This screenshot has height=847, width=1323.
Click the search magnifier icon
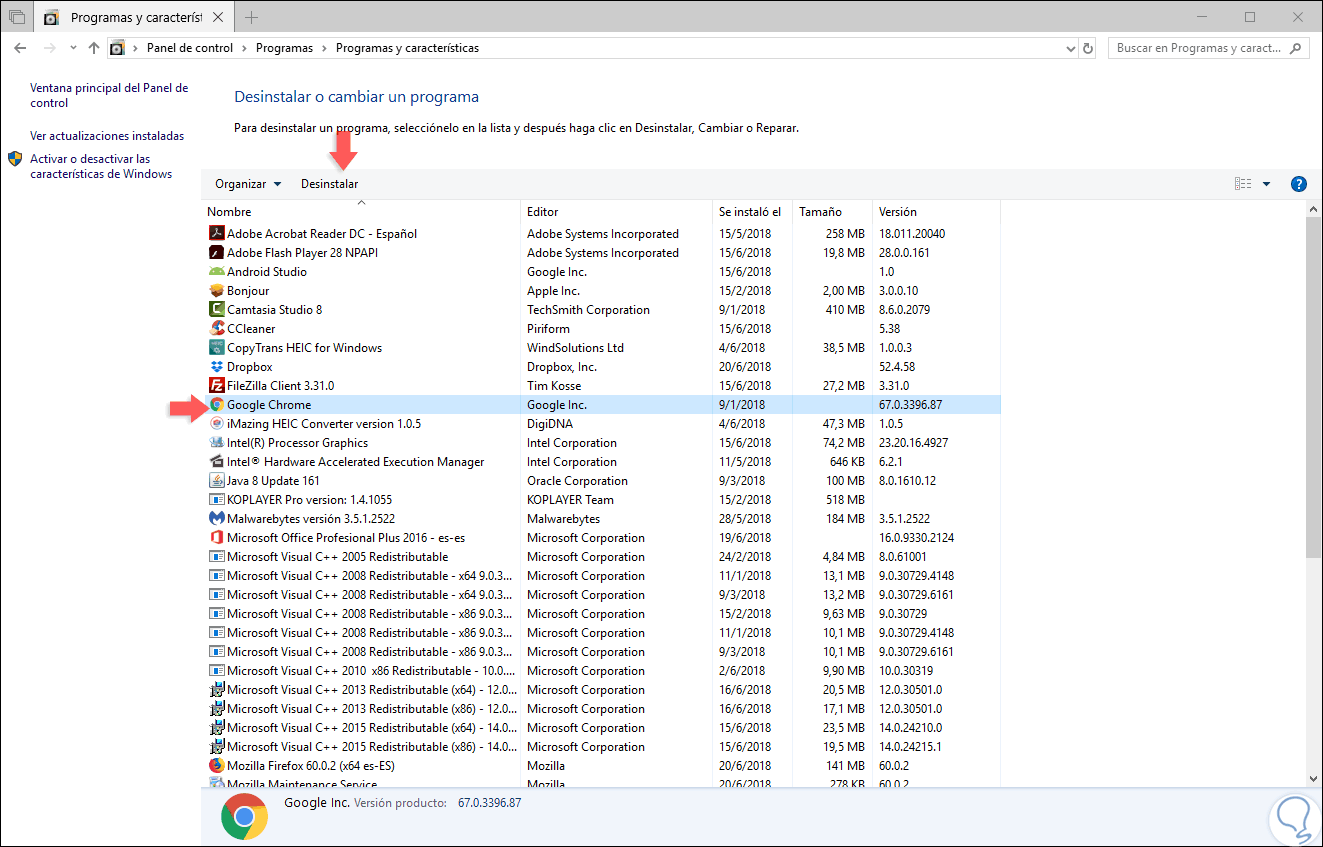coord(1296,48)
